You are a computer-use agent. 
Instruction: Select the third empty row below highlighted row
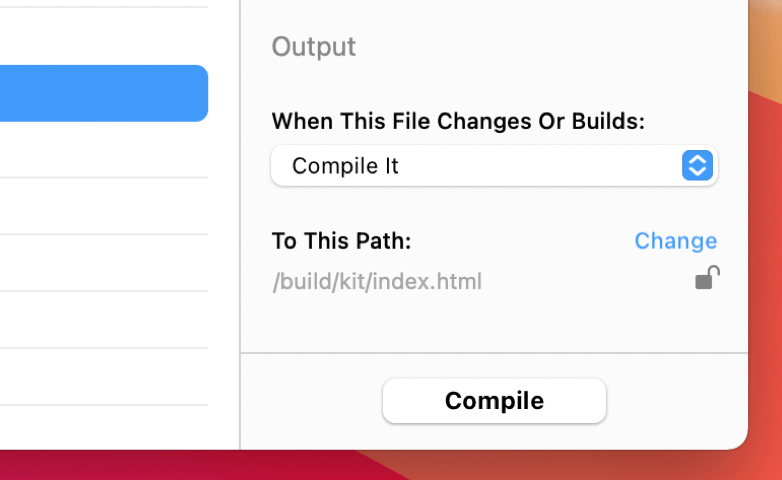pyautogui.click(x=104, y=262)
